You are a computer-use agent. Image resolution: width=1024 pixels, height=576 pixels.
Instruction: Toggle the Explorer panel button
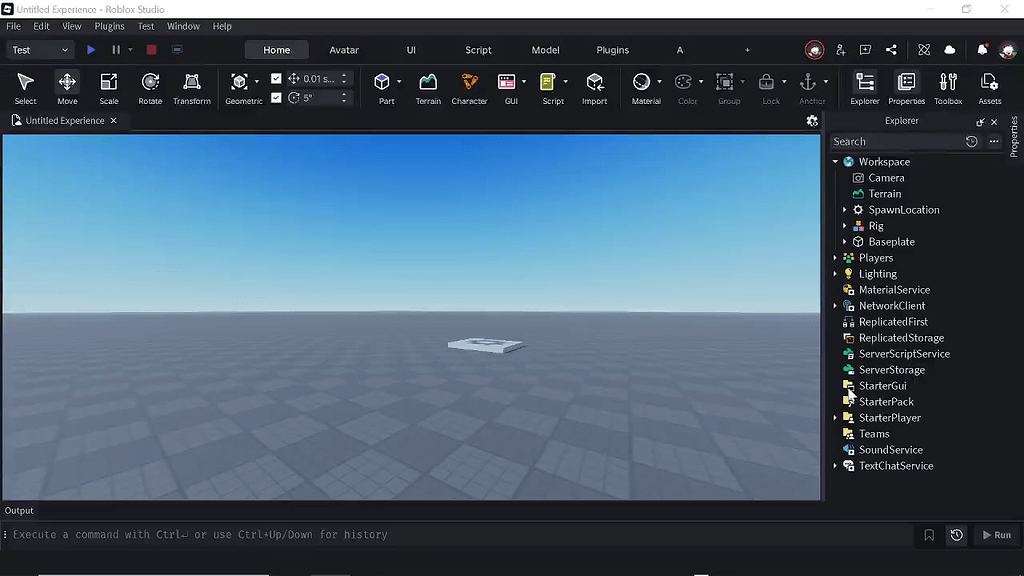click(865, 88)
